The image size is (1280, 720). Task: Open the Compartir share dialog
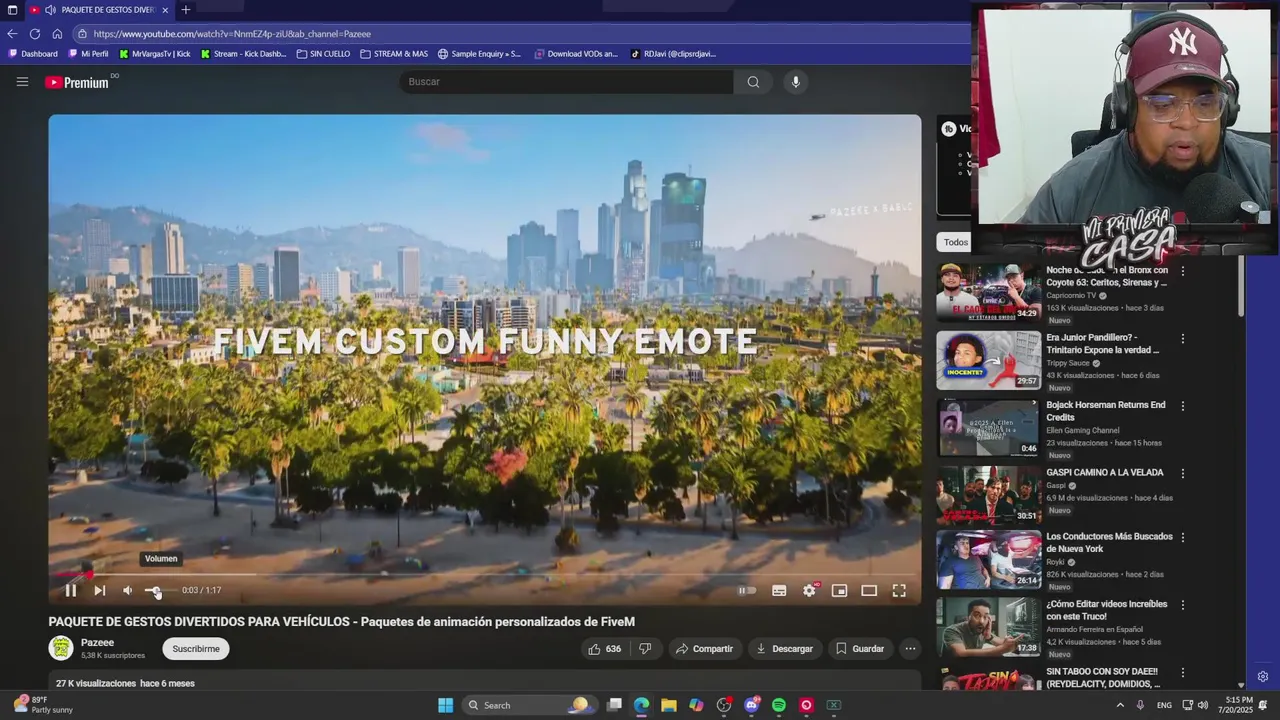point(705,649)
